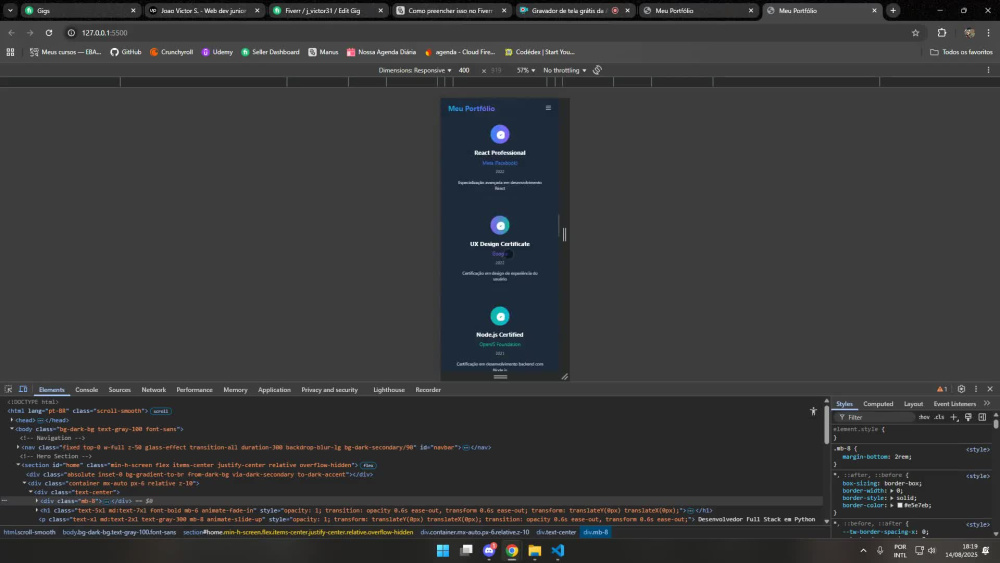
Task: Open the hamburger menu in Meu Portfólio page
Action: pos(548,108)
